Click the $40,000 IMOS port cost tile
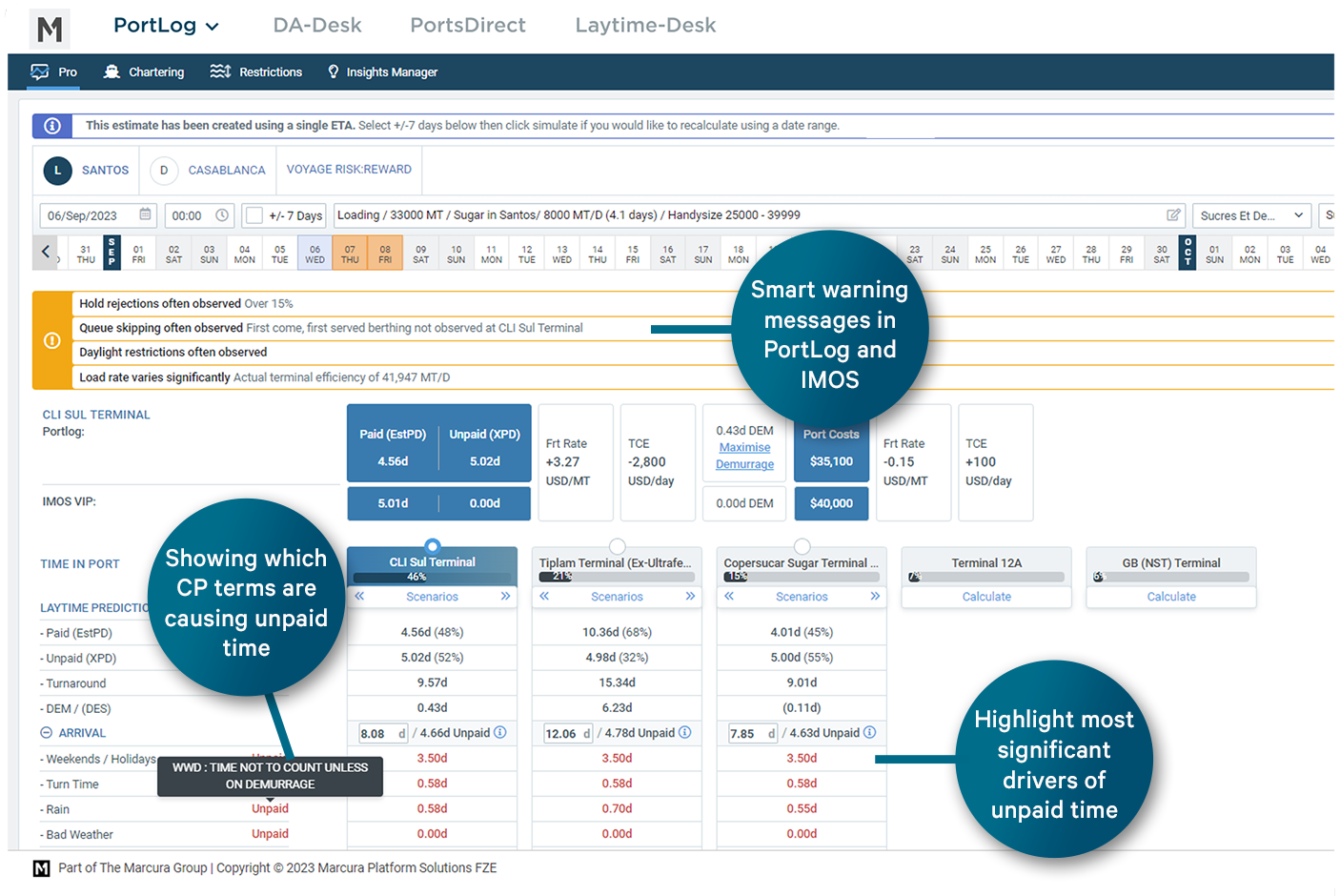This screenshot has height=896, width=1340. [x=831, y=503]
